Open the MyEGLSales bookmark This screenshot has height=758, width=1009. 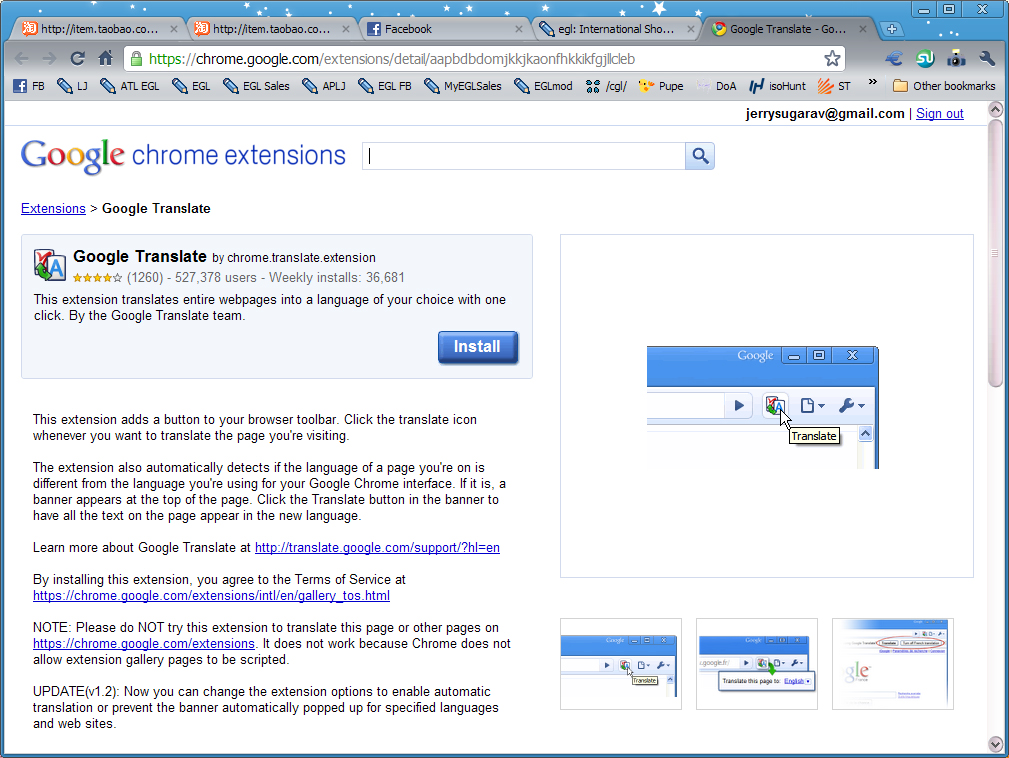[463, 86]
